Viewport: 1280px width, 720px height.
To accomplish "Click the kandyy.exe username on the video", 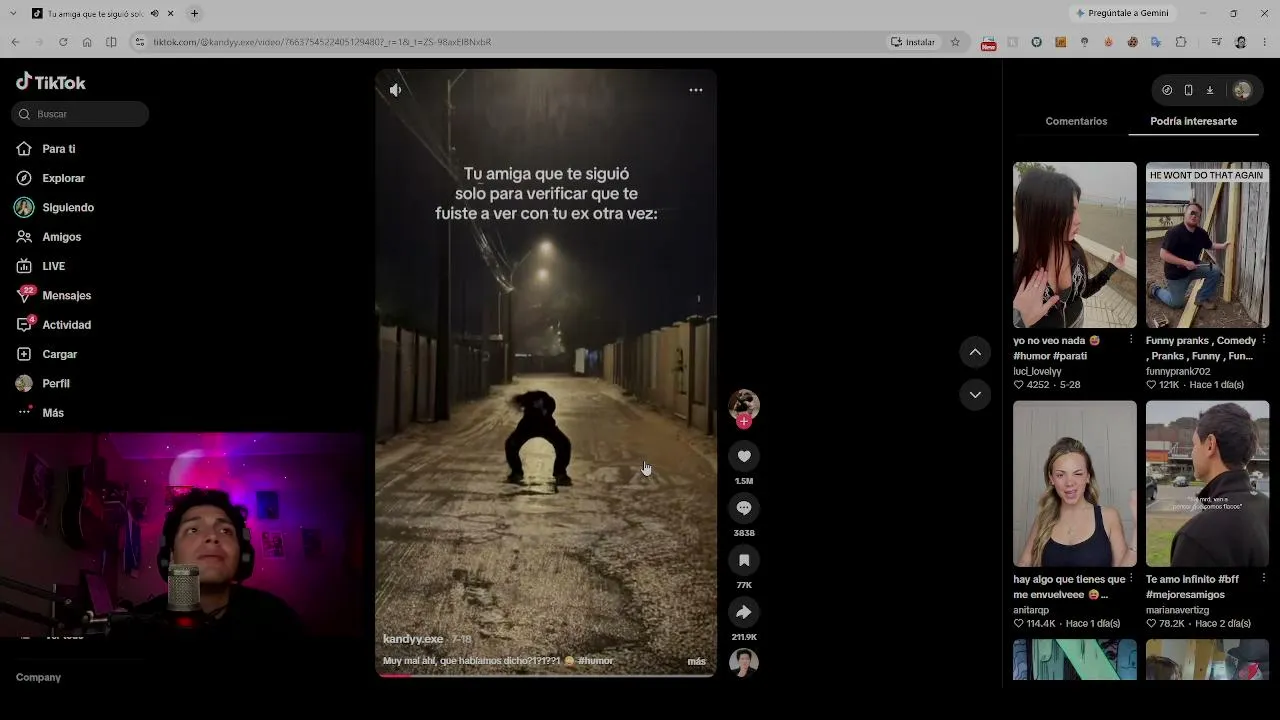I will coord(413,639).
